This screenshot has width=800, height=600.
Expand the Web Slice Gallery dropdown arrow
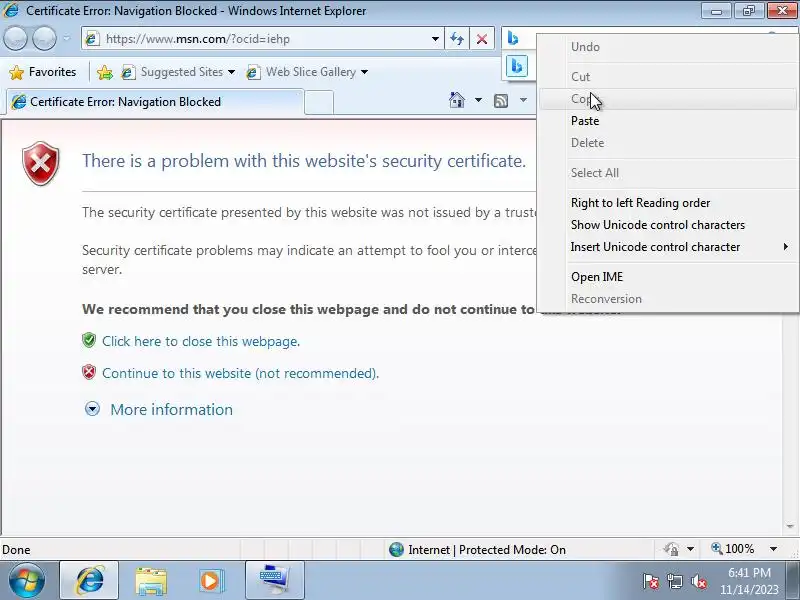(x=364, y=72)
